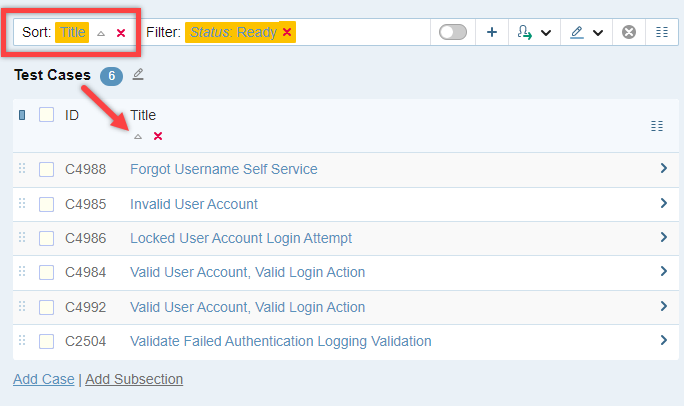684x406 pixels.
Task: Open the export dropdown with green arrow
Action: [536, 32]
